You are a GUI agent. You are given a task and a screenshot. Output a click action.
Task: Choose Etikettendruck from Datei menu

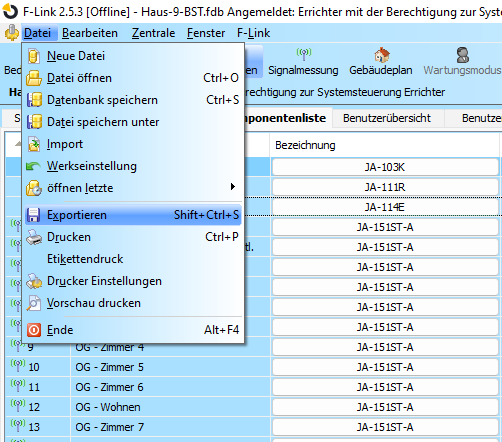[133, 259]
